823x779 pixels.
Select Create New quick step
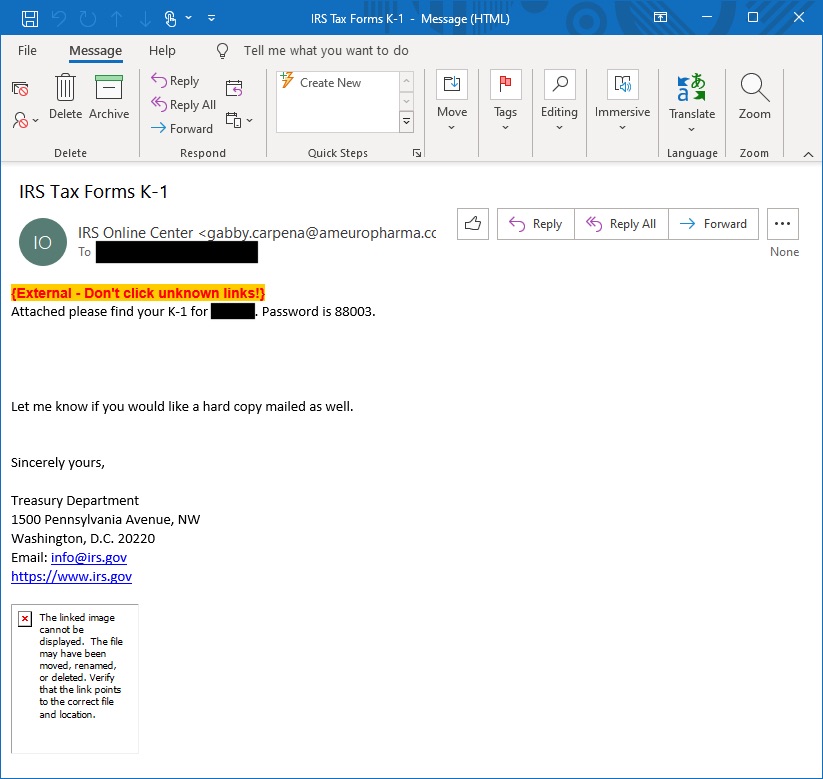337,82
